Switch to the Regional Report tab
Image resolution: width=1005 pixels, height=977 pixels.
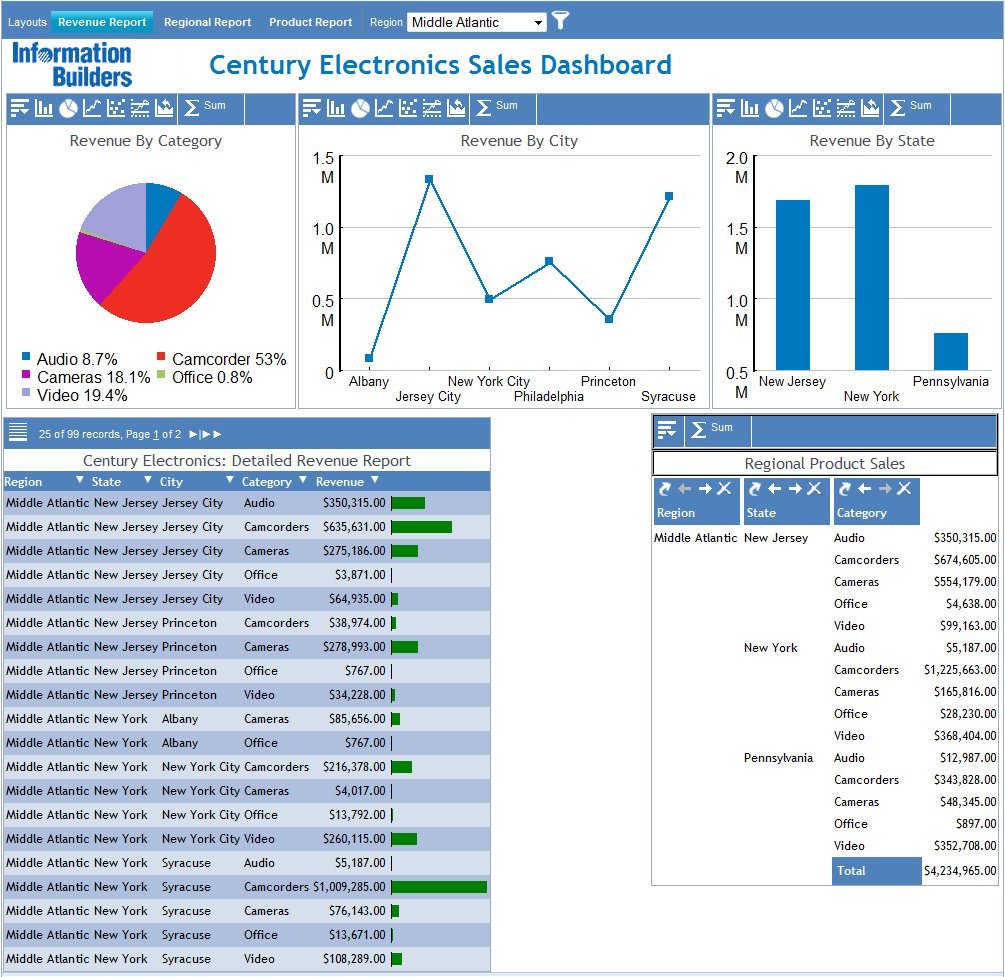(x=207, y=22)
